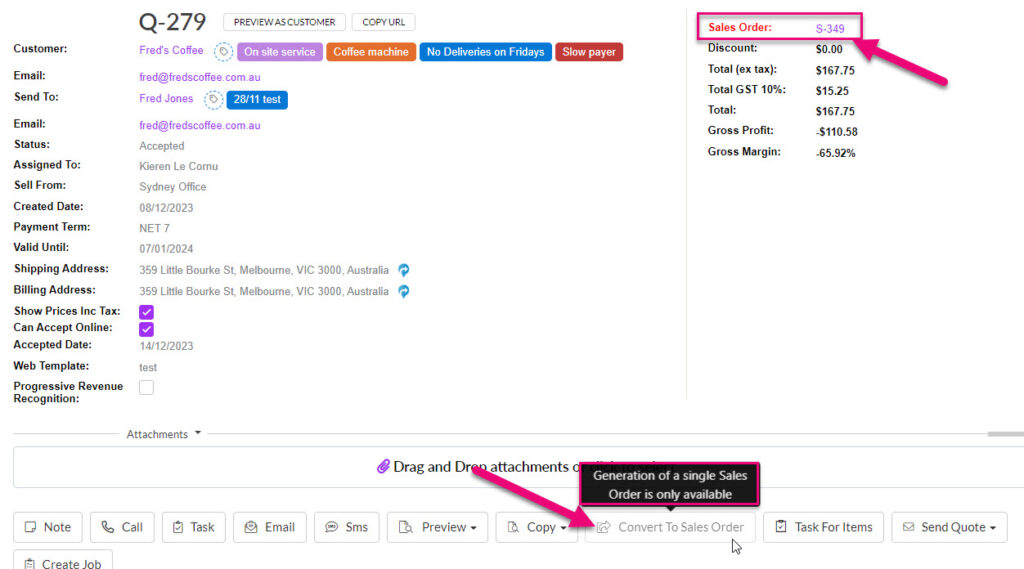Viewport: 1024px width, 569px height.
Task: Click Preview As Customer button
Action: [284, 22]
